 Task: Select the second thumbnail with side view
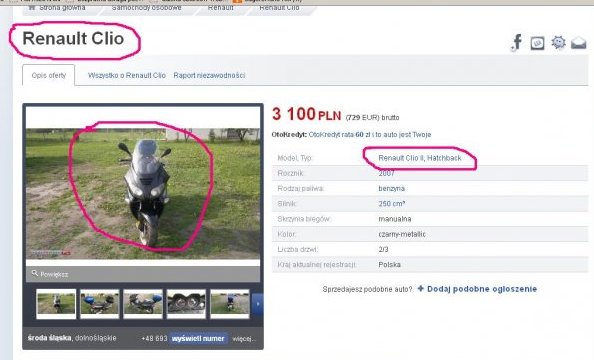tap(100, 304)
